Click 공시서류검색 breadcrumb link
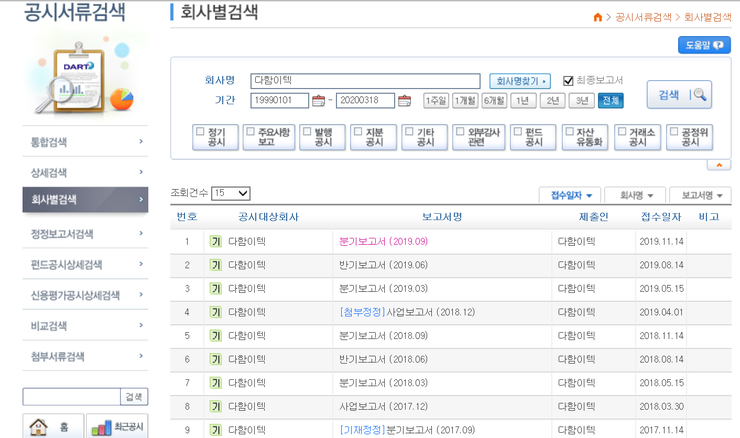The height and width of the screenshot is (438, 740). click(643, 17)
